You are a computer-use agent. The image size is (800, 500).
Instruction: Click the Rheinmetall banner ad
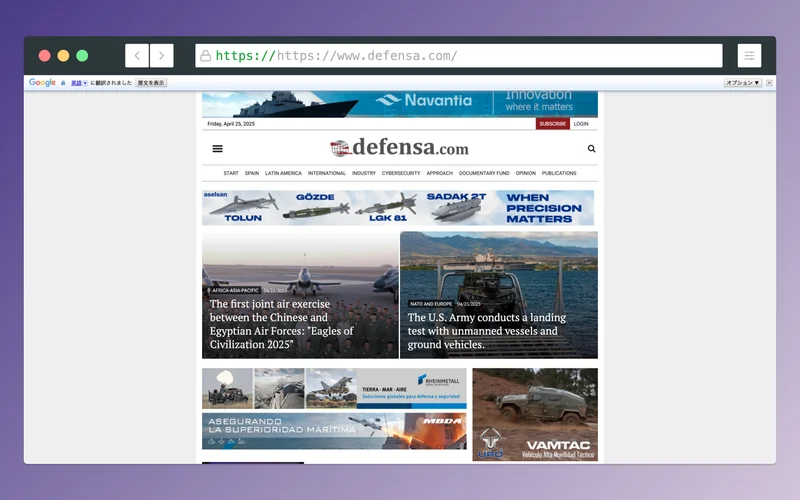click(334, 388)
